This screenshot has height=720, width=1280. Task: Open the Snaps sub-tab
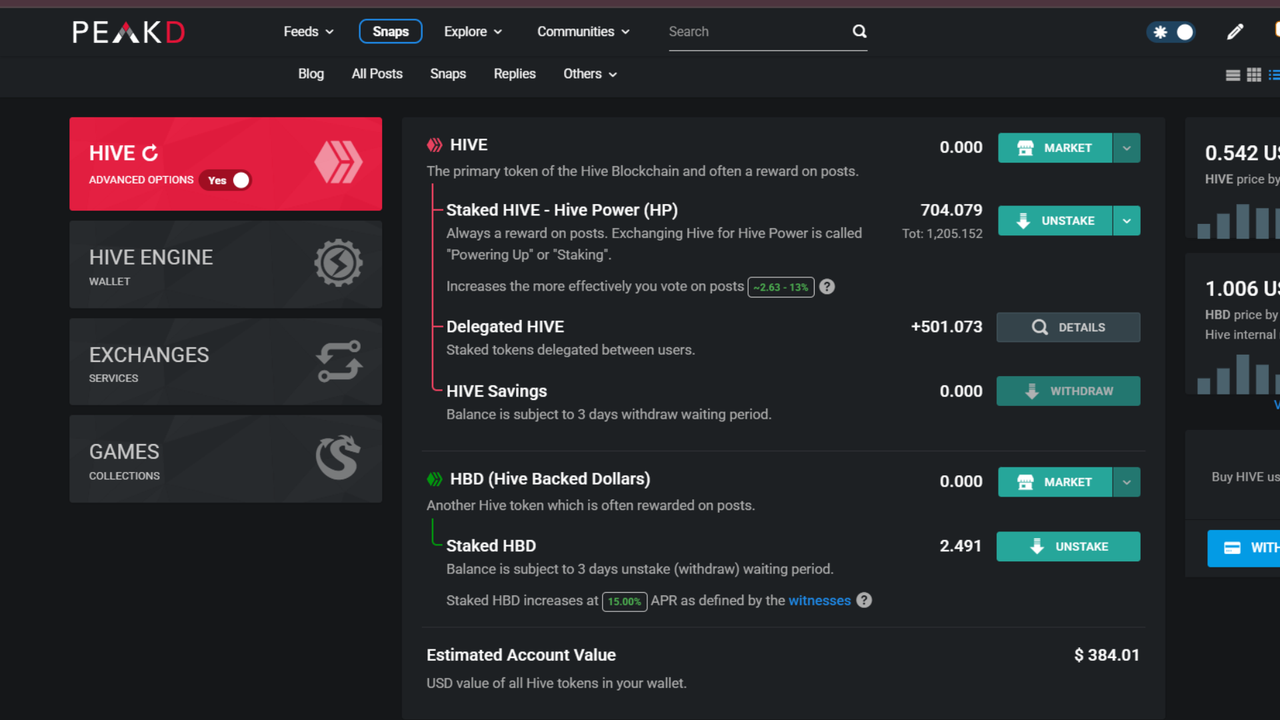448,74
